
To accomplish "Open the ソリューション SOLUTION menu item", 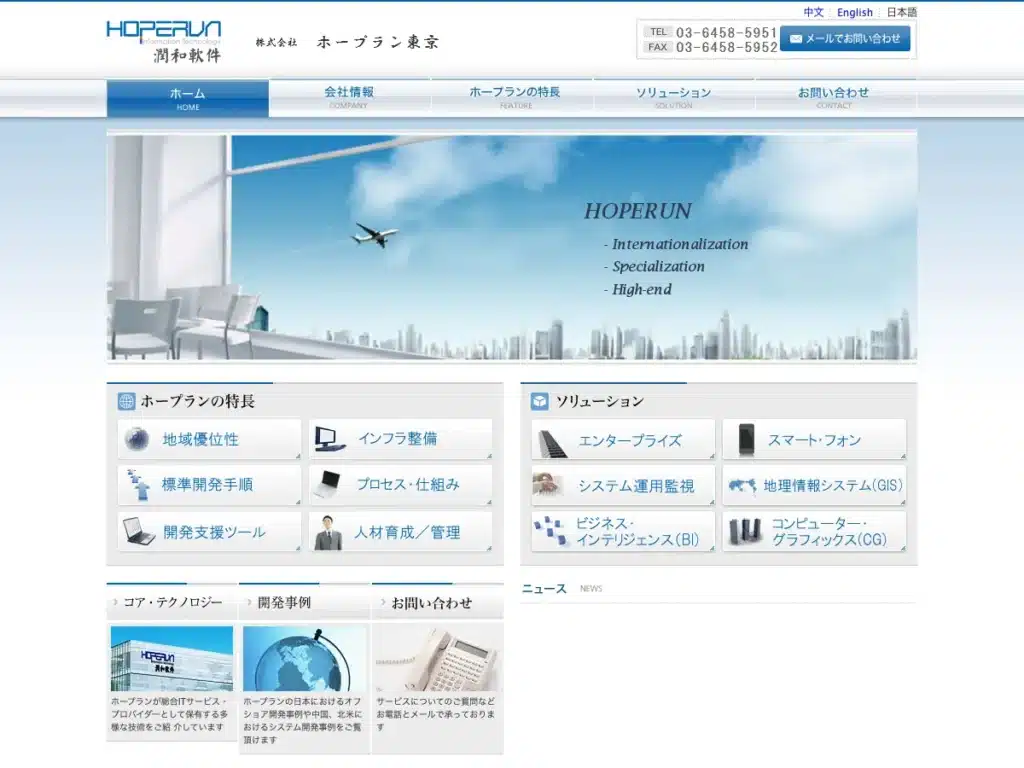I will pyautogui.click(x=673, y=97).
